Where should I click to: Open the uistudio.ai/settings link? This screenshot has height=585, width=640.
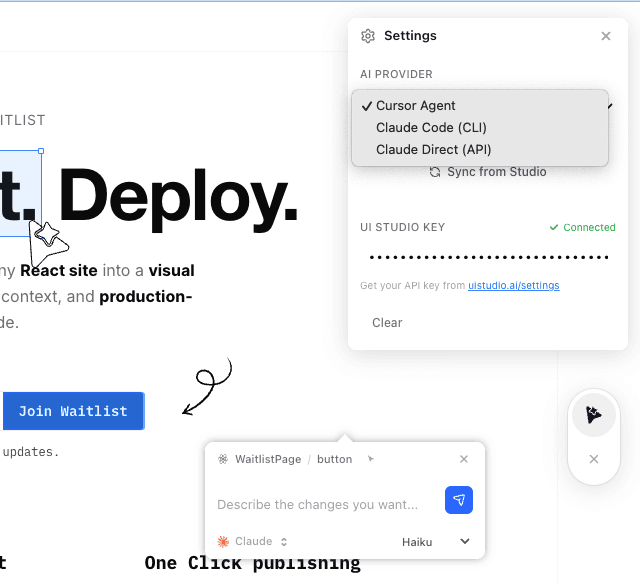[x=513, y=286]
